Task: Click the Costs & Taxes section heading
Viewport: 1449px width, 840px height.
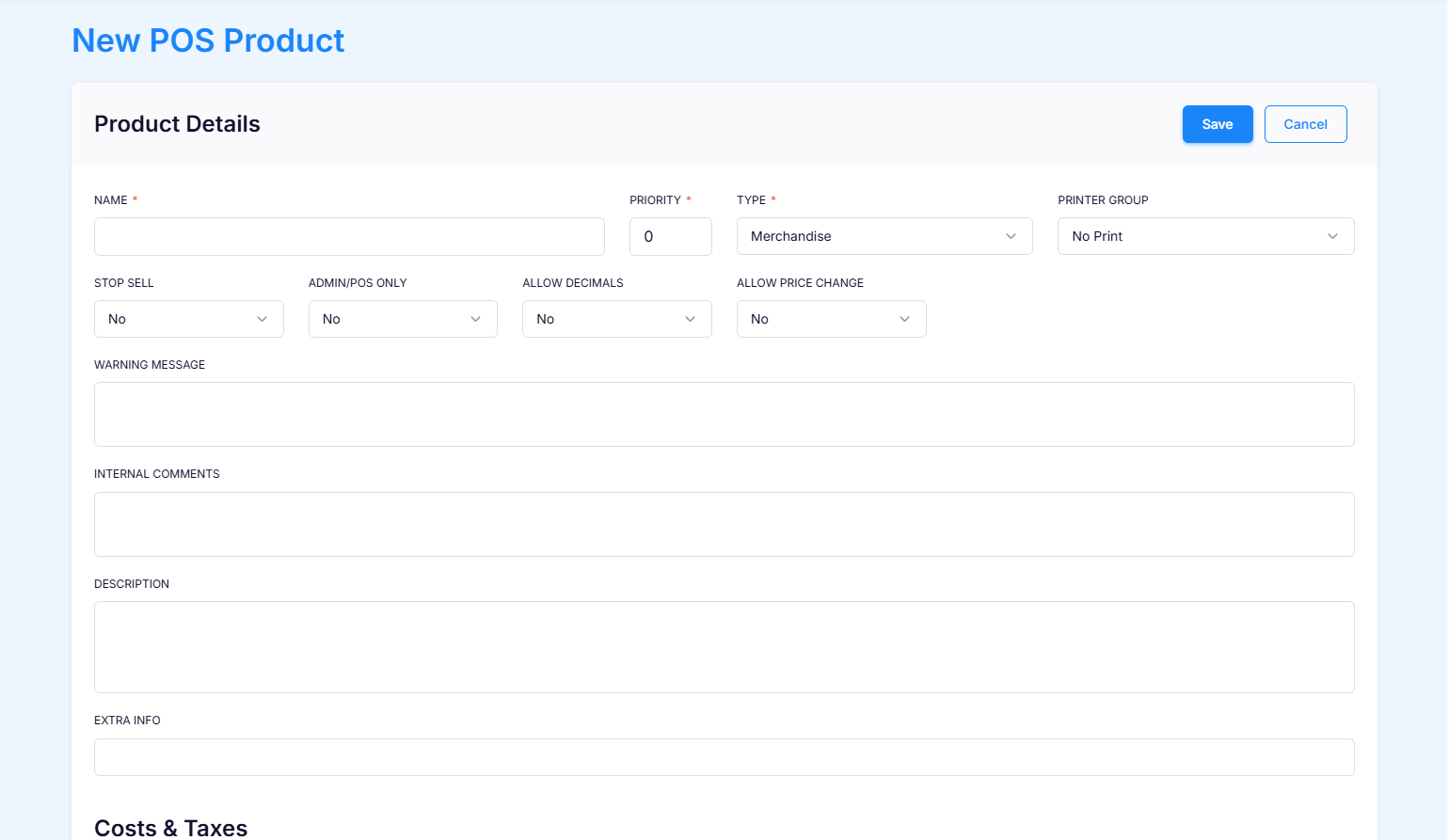Action: point(170,828)
